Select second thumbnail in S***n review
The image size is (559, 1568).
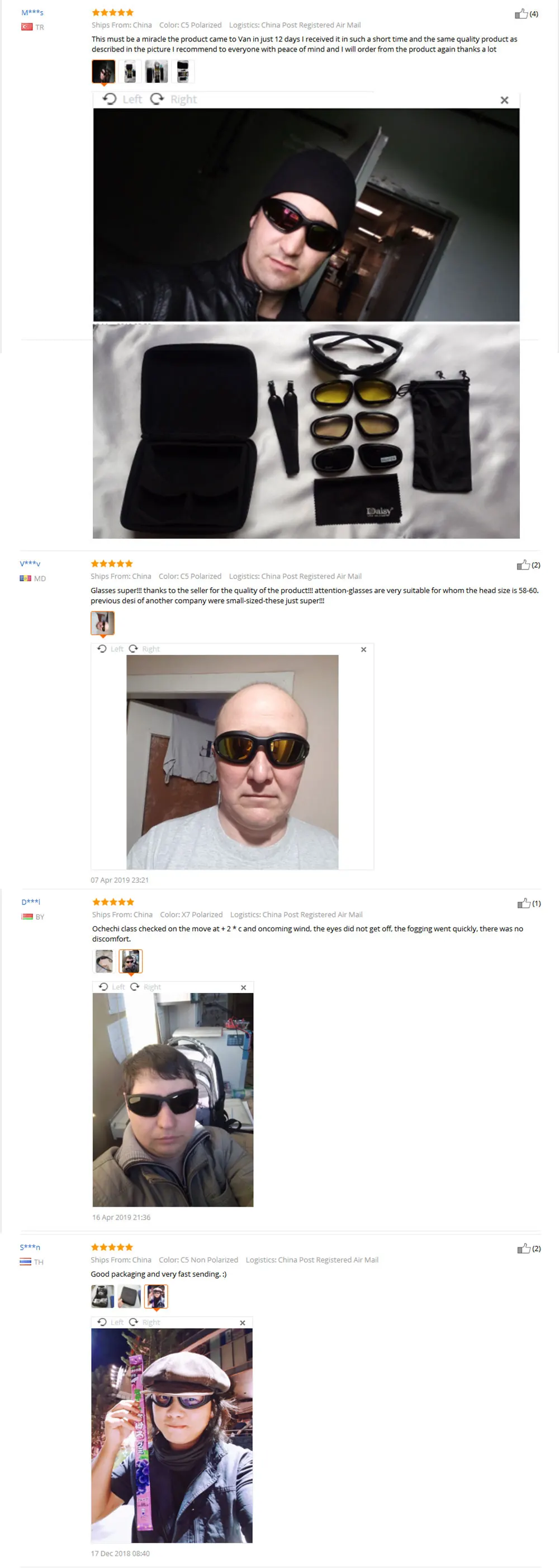click(129, 1297)
